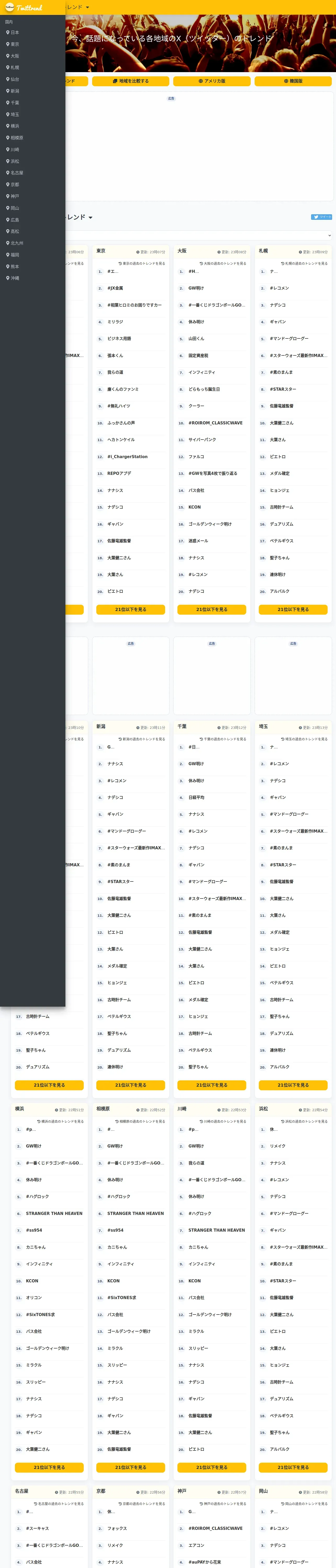Click サイバーパンク in the 大阪 trend list
Viewport: 336px width, 1568px height.
202,440
